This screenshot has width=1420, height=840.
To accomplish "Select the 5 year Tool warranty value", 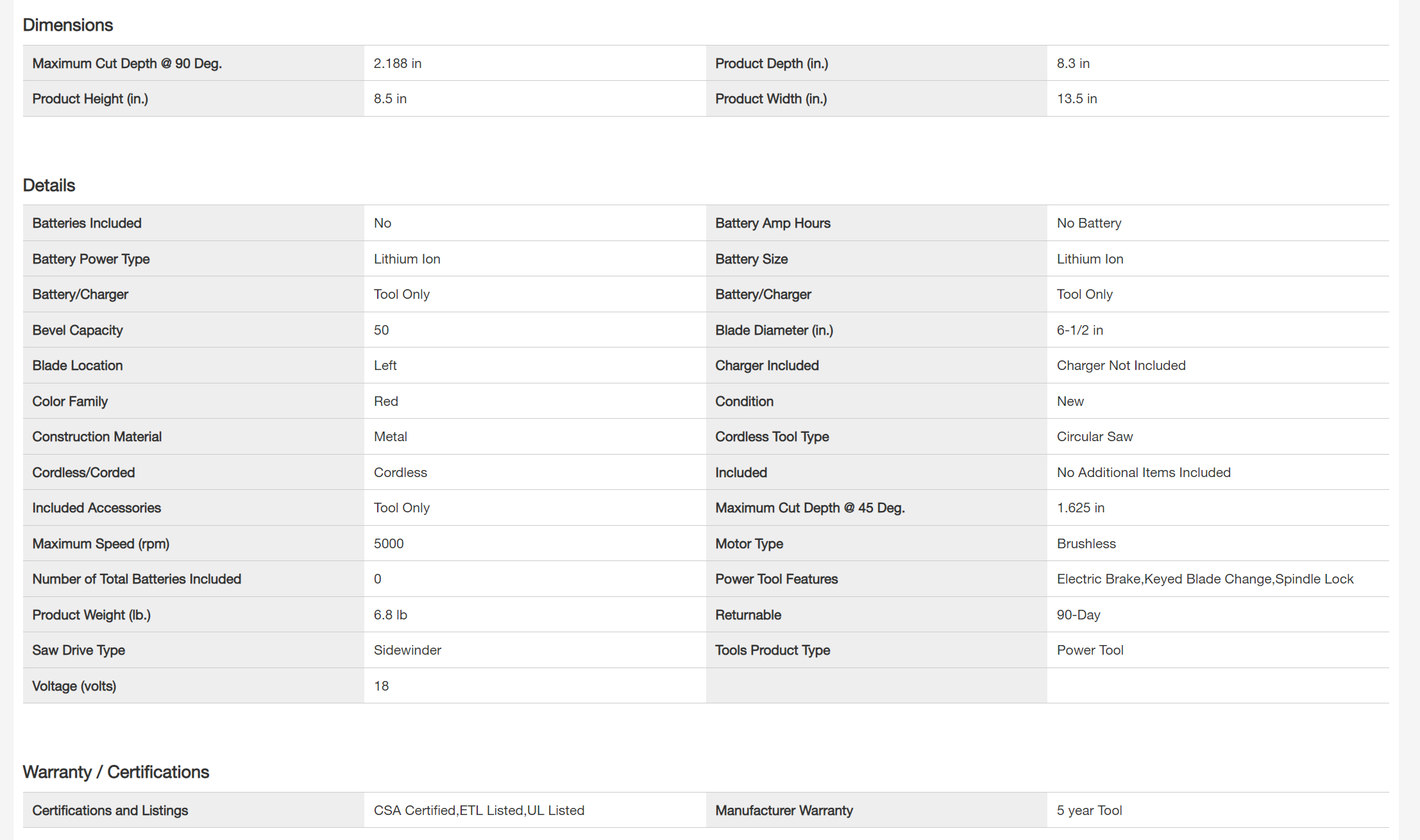I will 1089,811.
